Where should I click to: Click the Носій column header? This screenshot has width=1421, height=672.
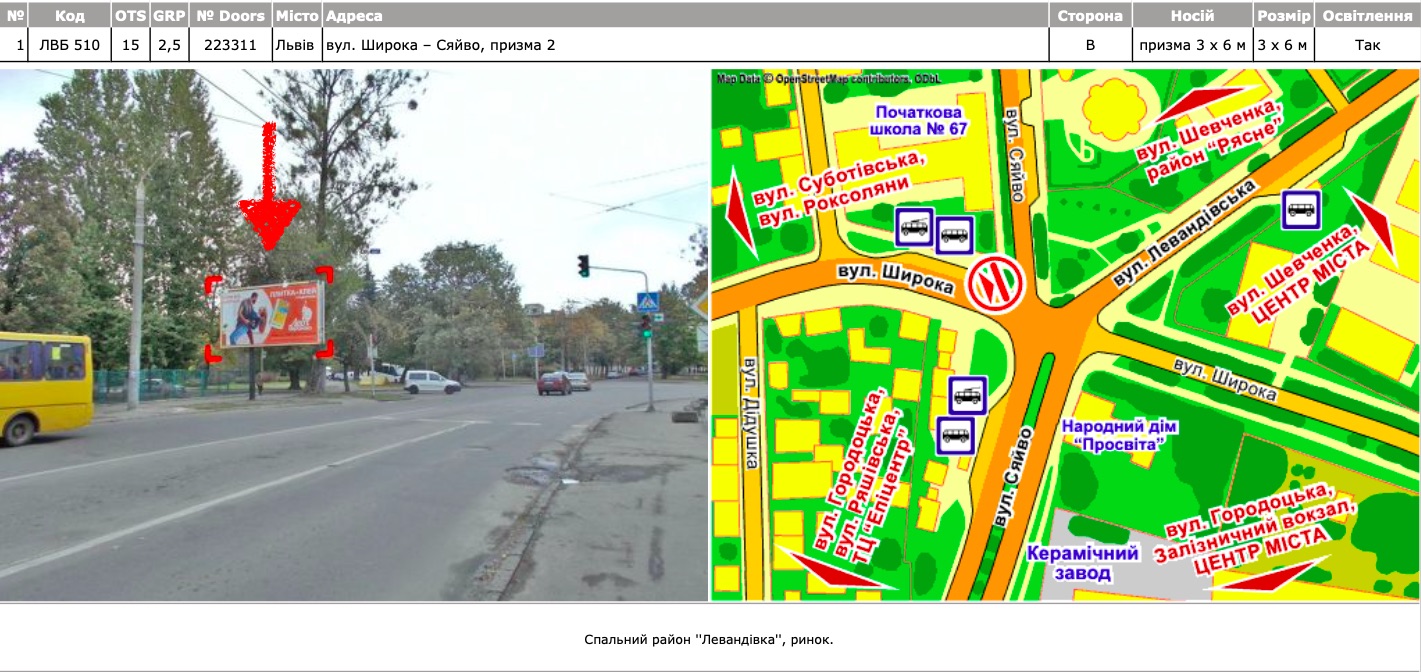click(x=1192, y=16)
